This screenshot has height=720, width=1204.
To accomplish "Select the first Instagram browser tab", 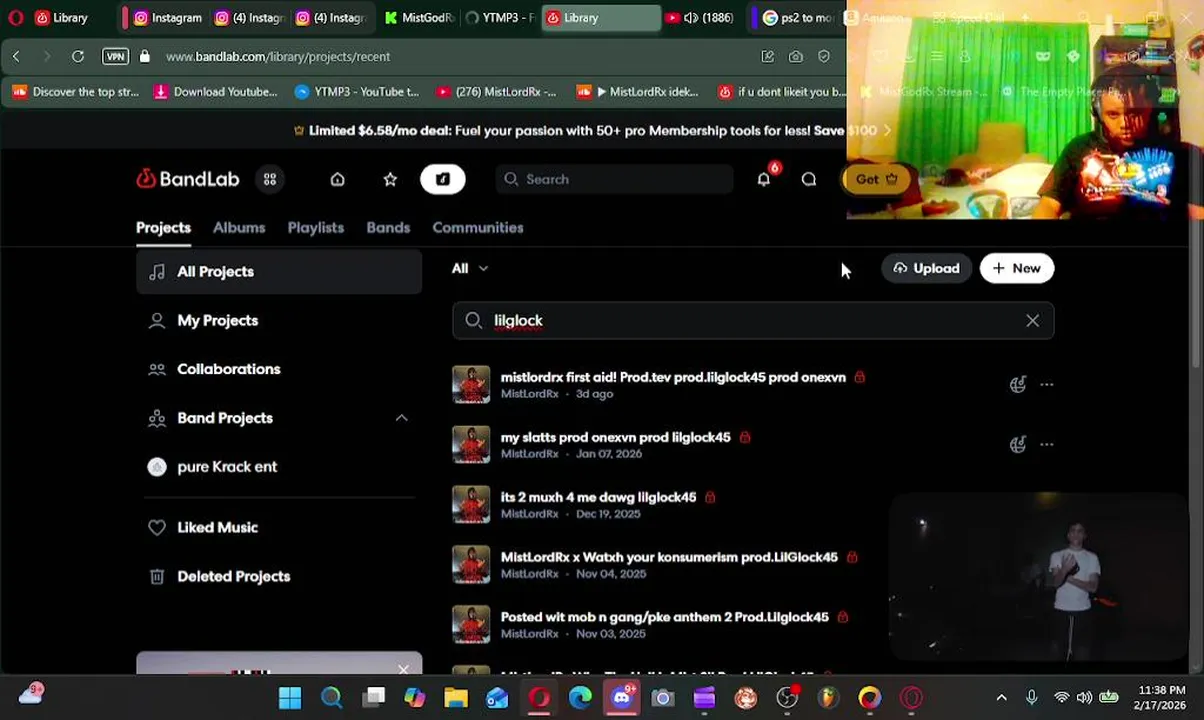I will click(x=166, y=18).
